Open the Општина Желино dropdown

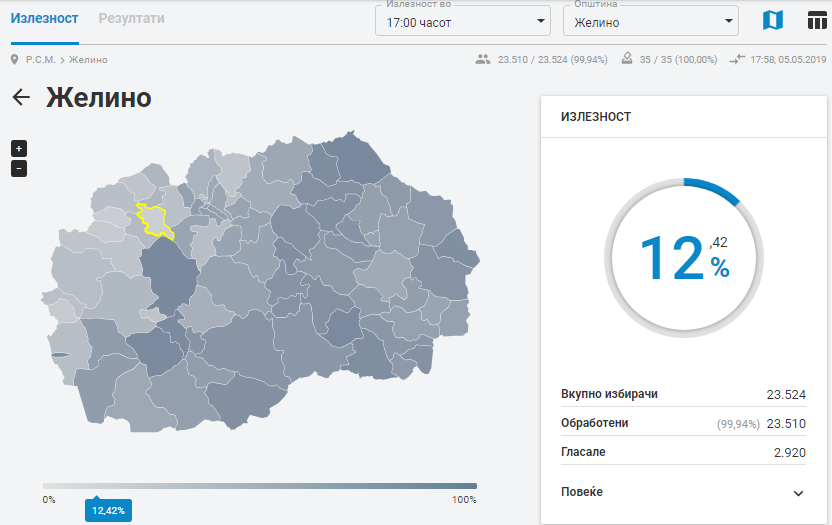tap(651, 21)
